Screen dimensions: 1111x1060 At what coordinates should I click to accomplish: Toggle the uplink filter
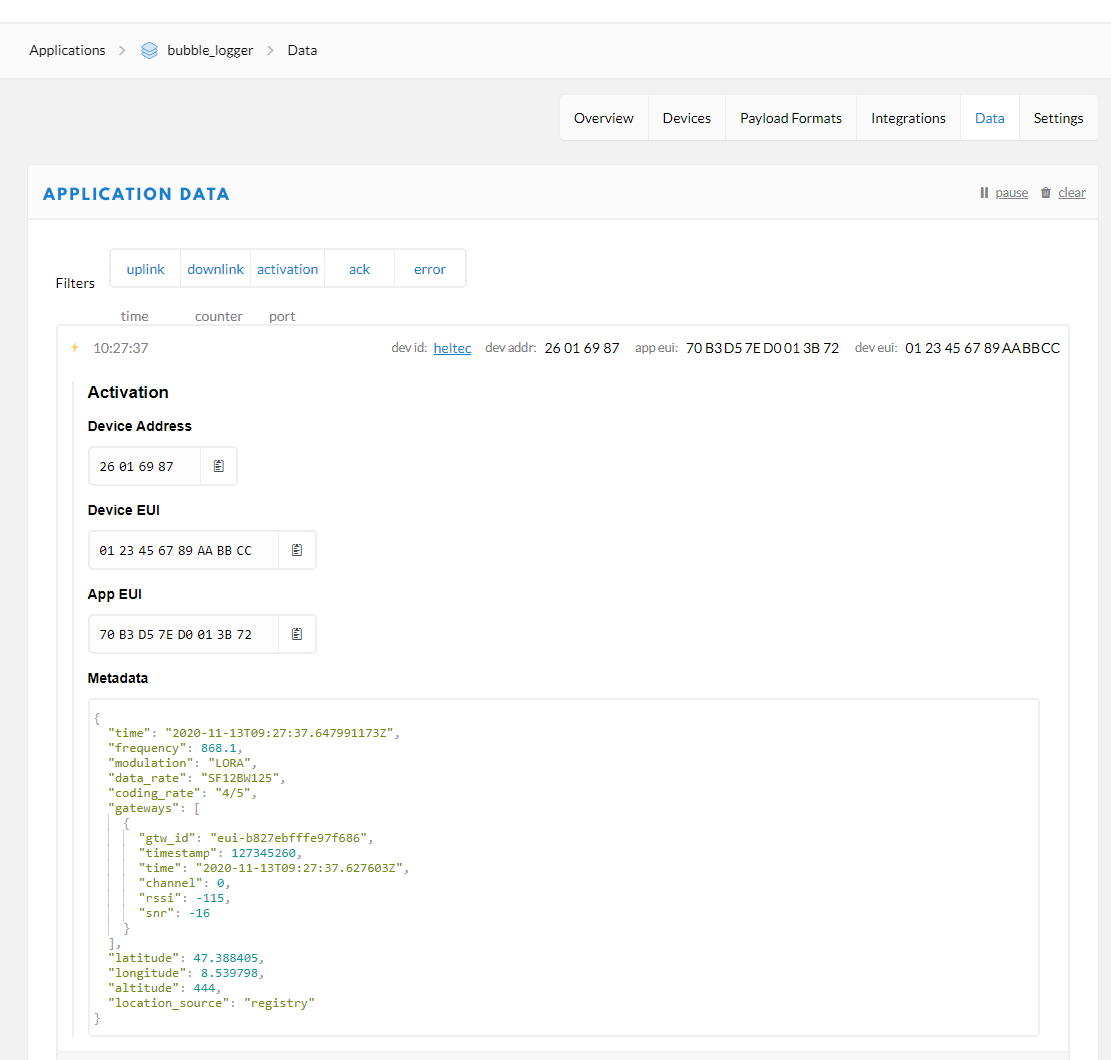click(x=145, y=269)
